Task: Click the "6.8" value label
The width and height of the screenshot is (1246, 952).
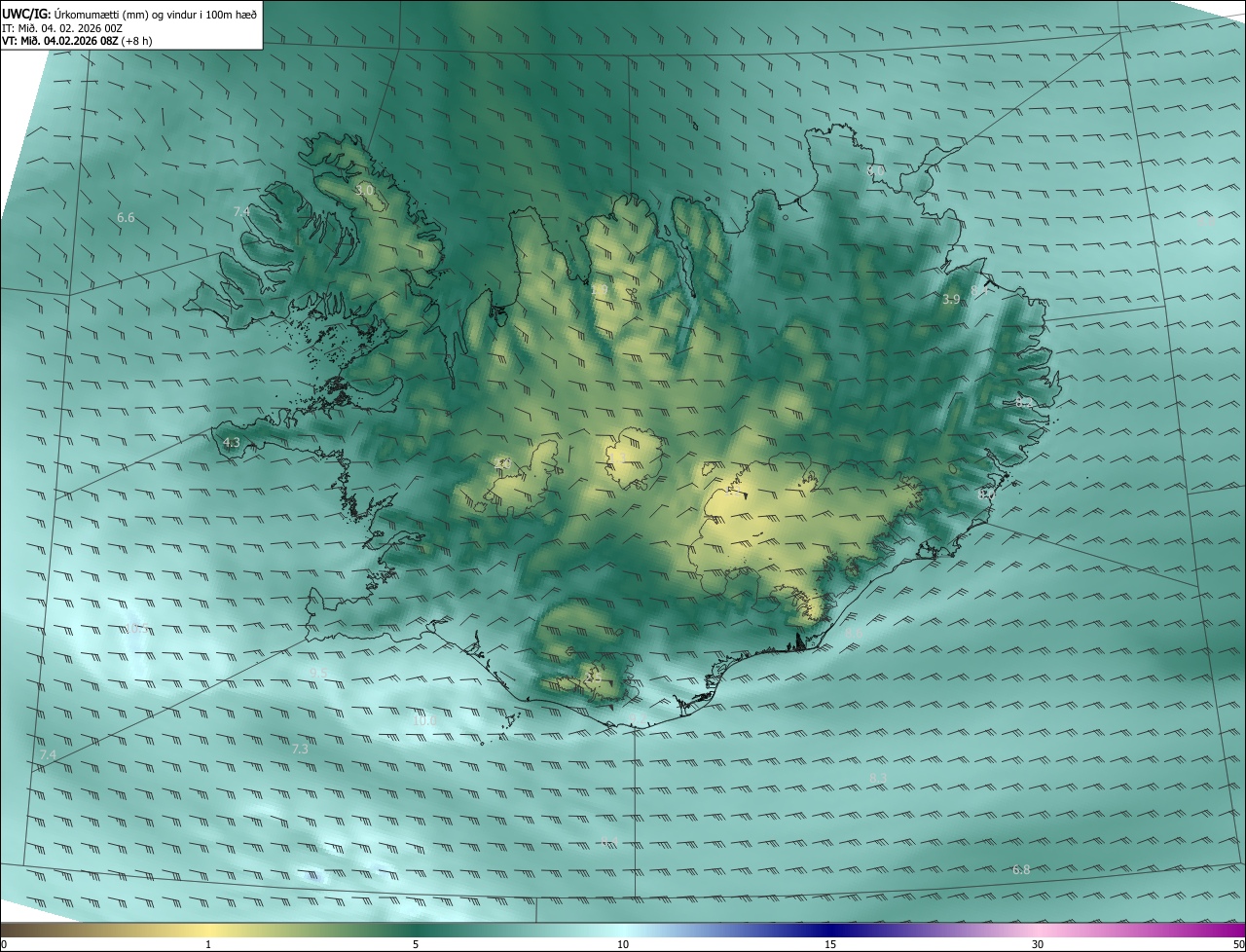Action: pos(1021,869)
